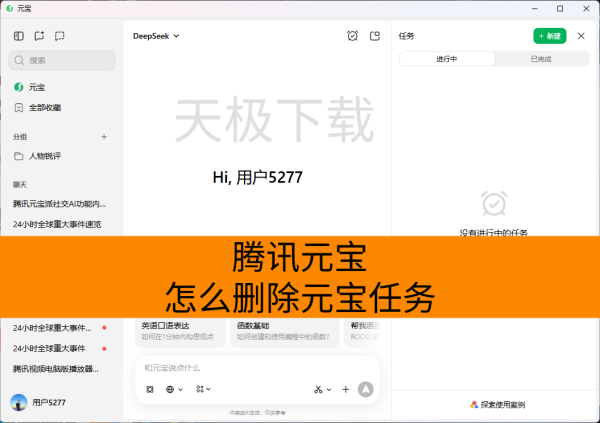
Task: Click the icon right of the alarm clock
Action: [x=375, y=36]
